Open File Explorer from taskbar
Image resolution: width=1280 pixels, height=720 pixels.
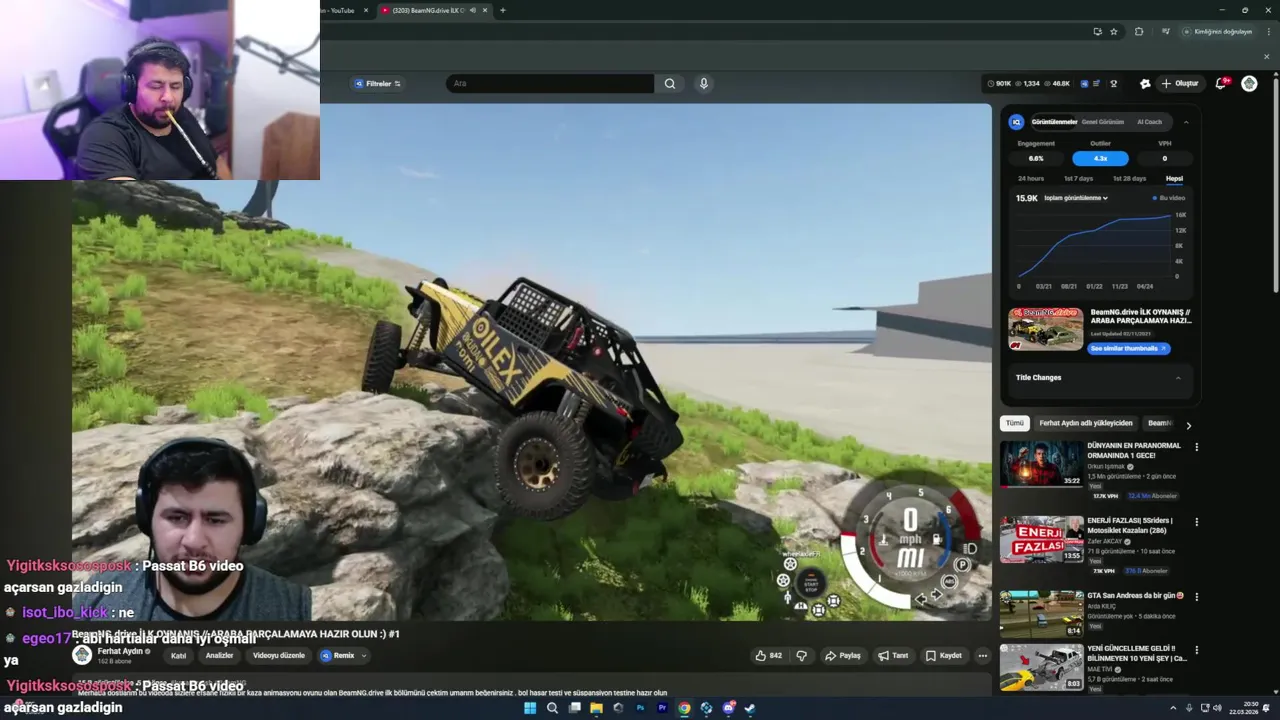[x=596, y=708]
